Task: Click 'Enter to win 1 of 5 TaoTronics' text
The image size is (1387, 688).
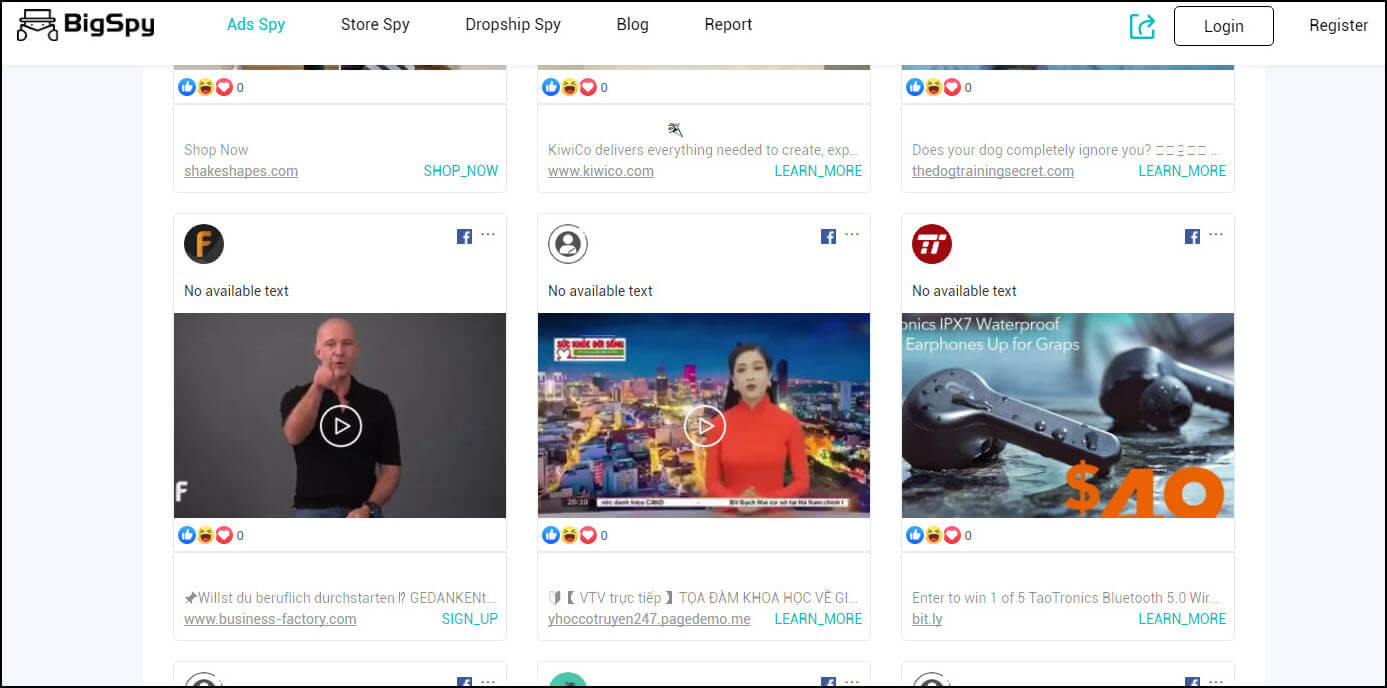Action: pyautogui.click(x=1068, y=598)
